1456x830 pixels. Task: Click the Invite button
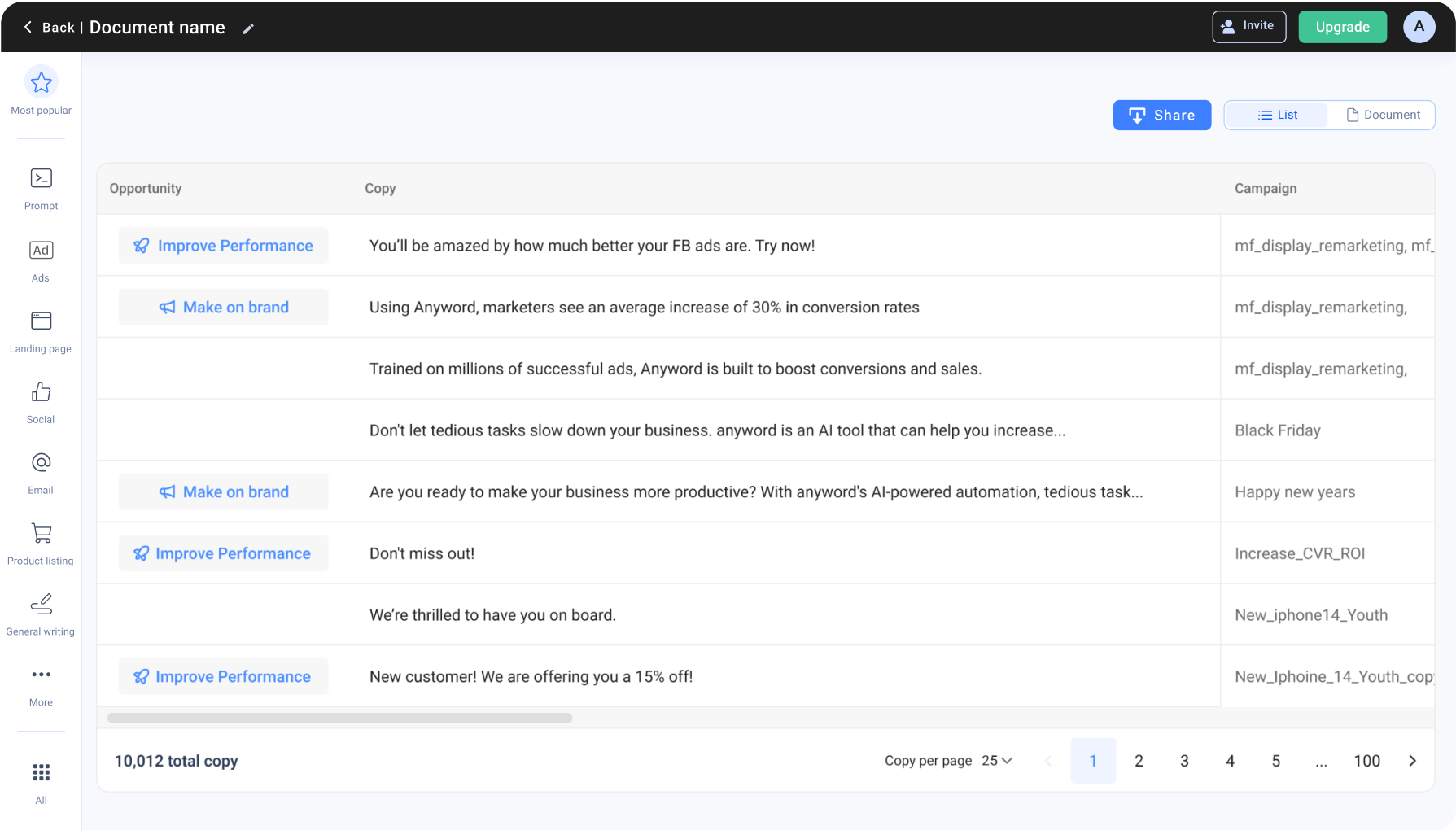click(1248, 26)
